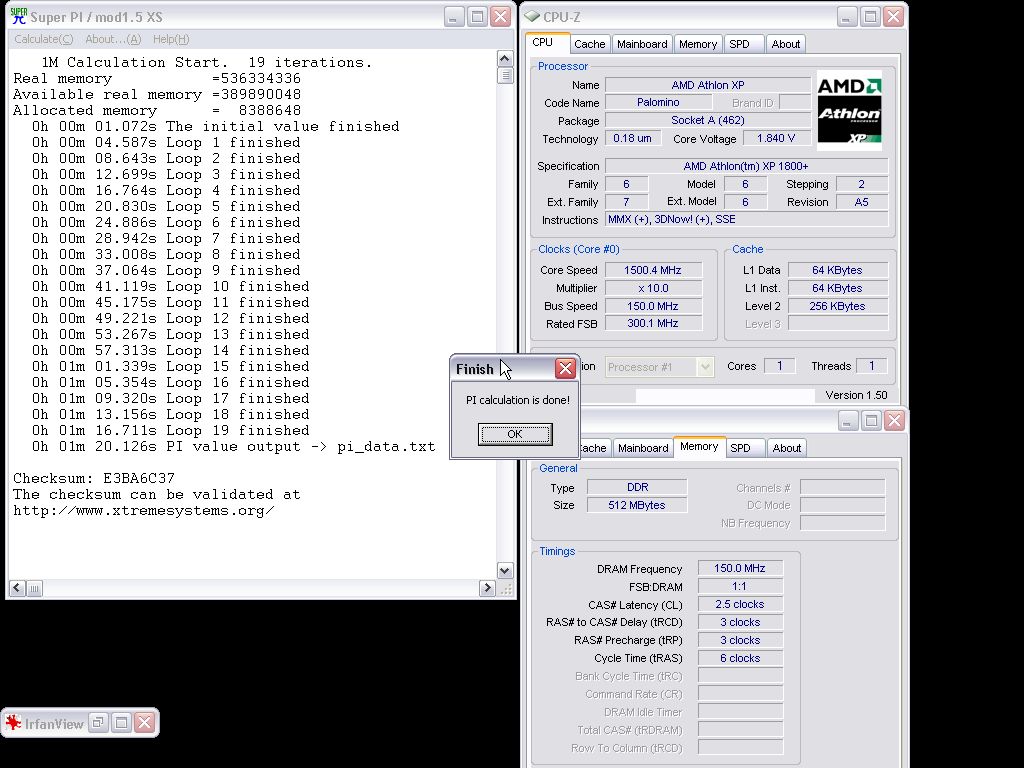
Task: Maximize the IrfanView window
Action: coord(121,722)
